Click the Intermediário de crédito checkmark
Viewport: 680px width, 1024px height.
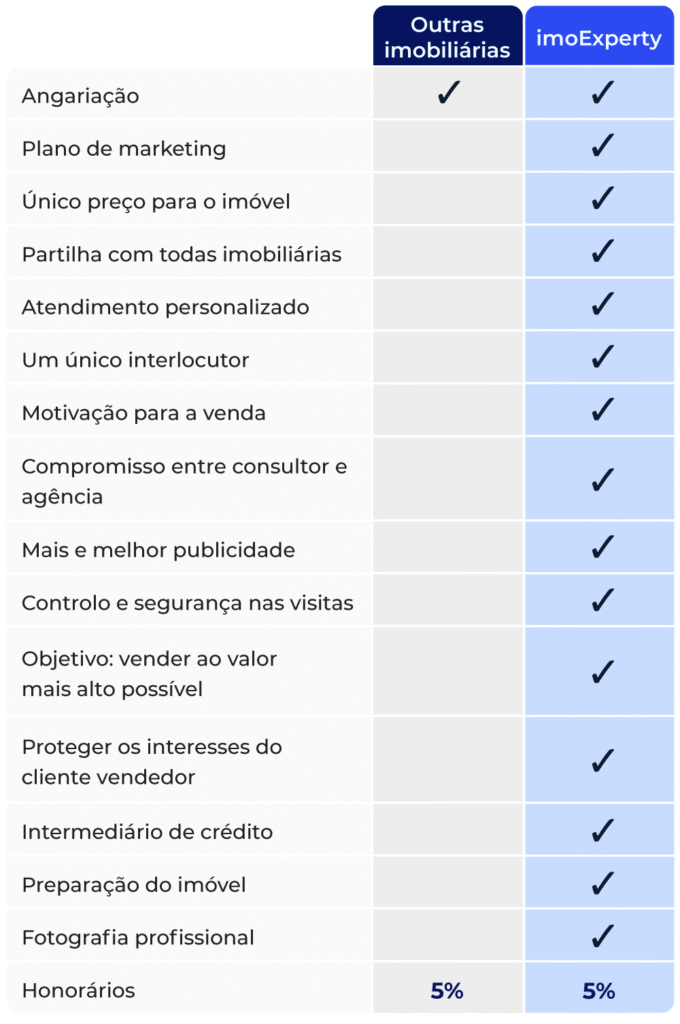601,830
